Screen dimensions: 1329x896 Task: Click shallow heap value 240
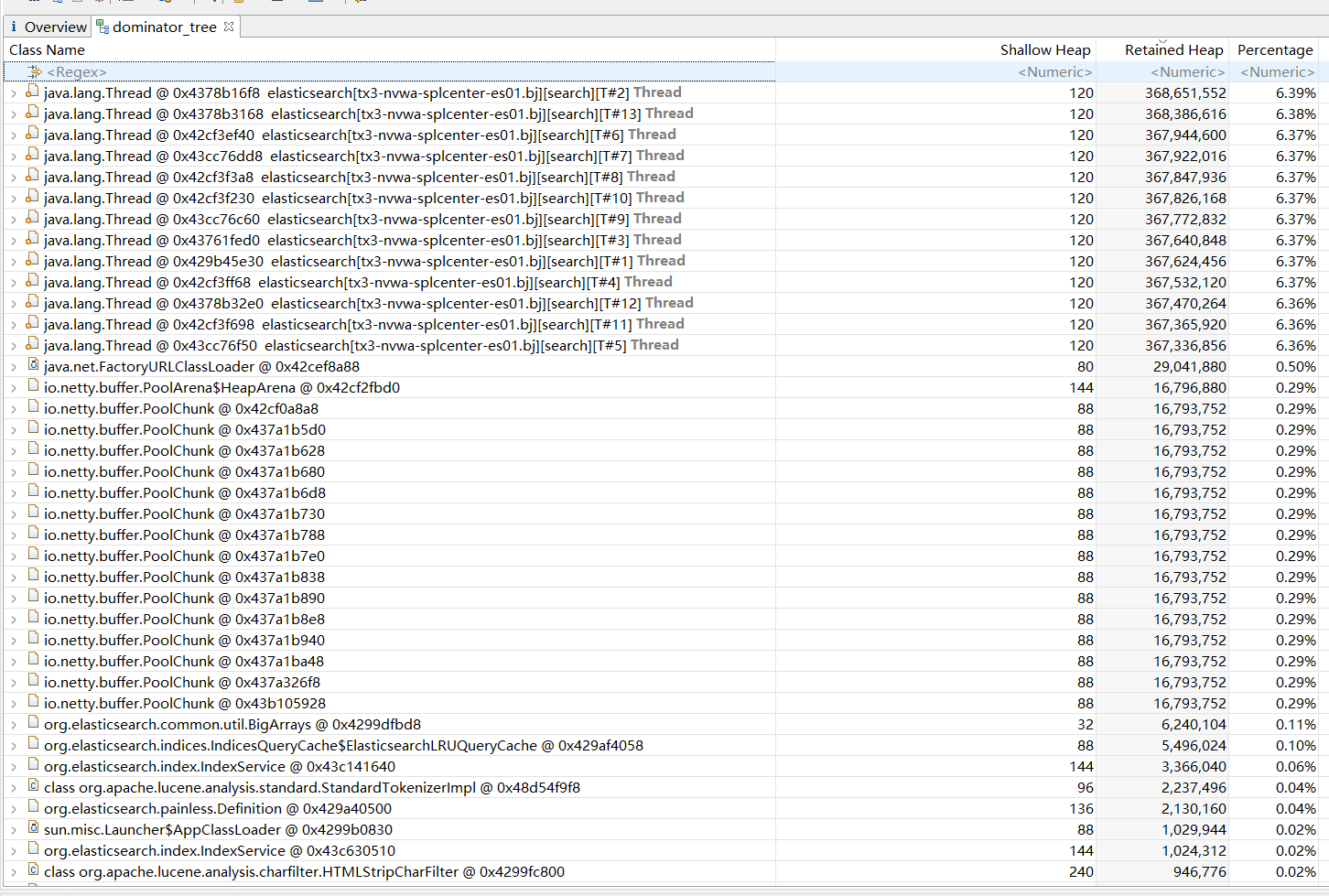(1081, 872)
